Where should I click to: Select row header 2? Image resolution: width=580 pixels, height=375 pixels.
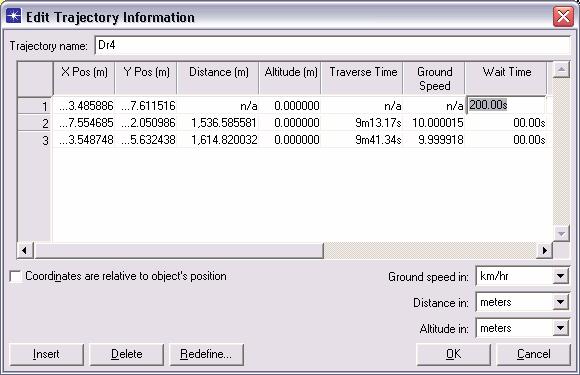pyautogui.click(x=35, y=123)
